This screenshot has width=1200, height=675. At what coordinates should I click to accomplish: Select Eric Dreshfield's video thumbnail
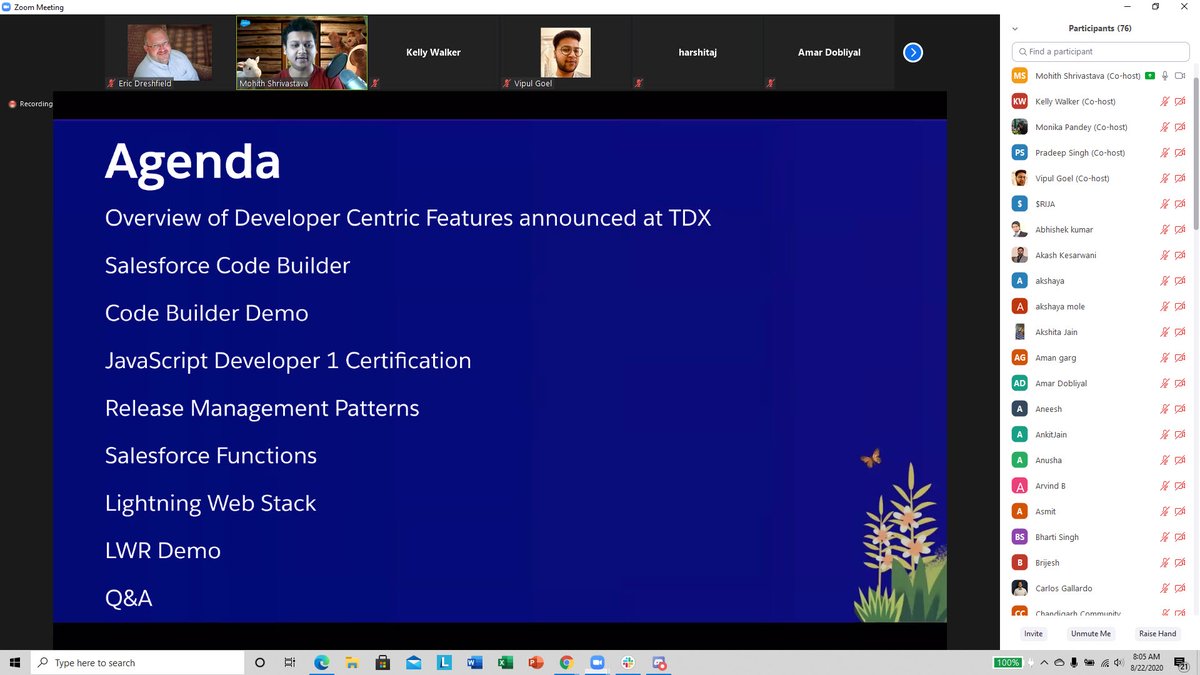pyautogui.click(x=169, y=53)
